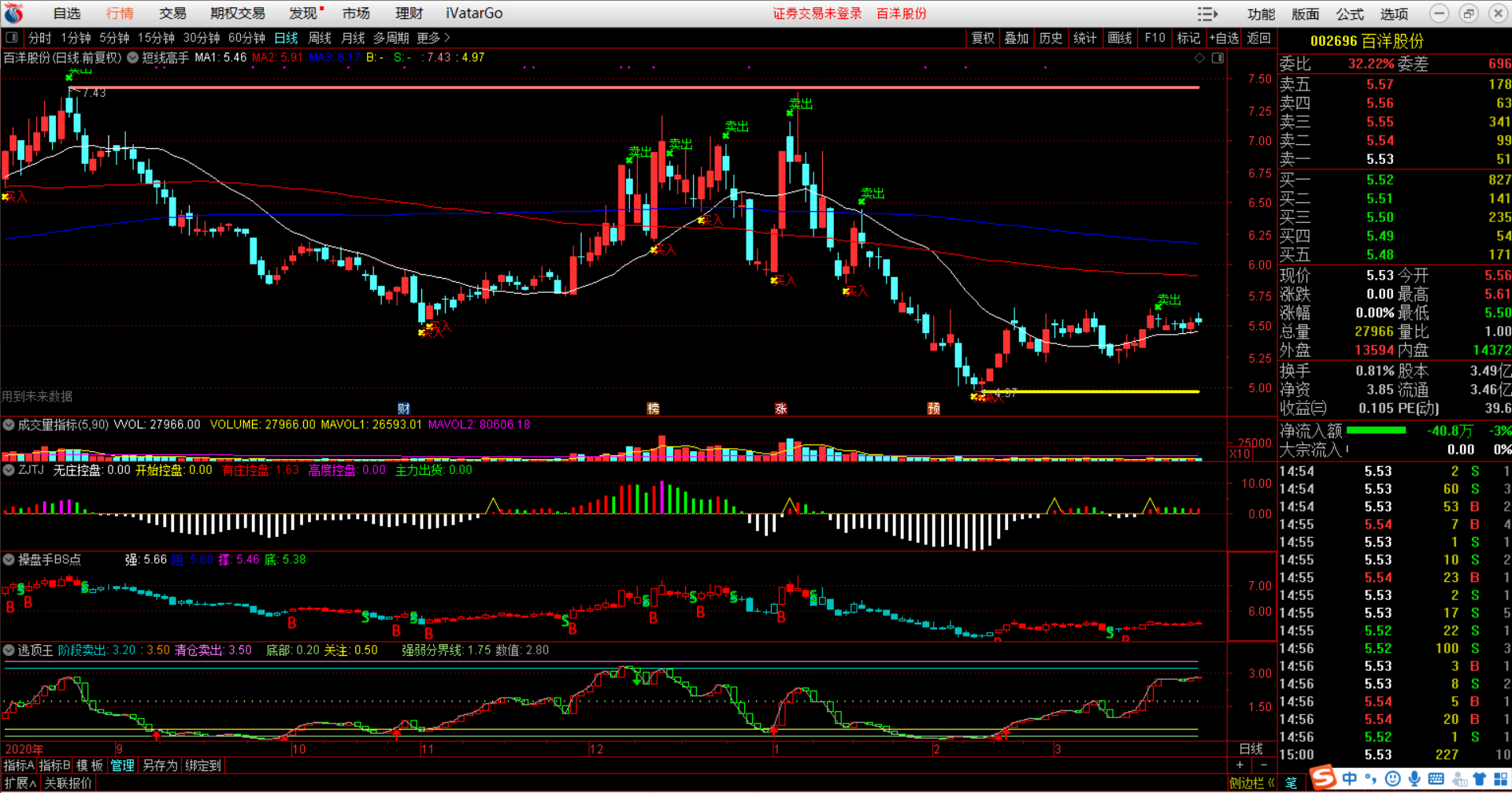Viewport: 1512px width, 793px height.
Task: Toggle the left panel icon beside 分时
Action: (12, 37)
